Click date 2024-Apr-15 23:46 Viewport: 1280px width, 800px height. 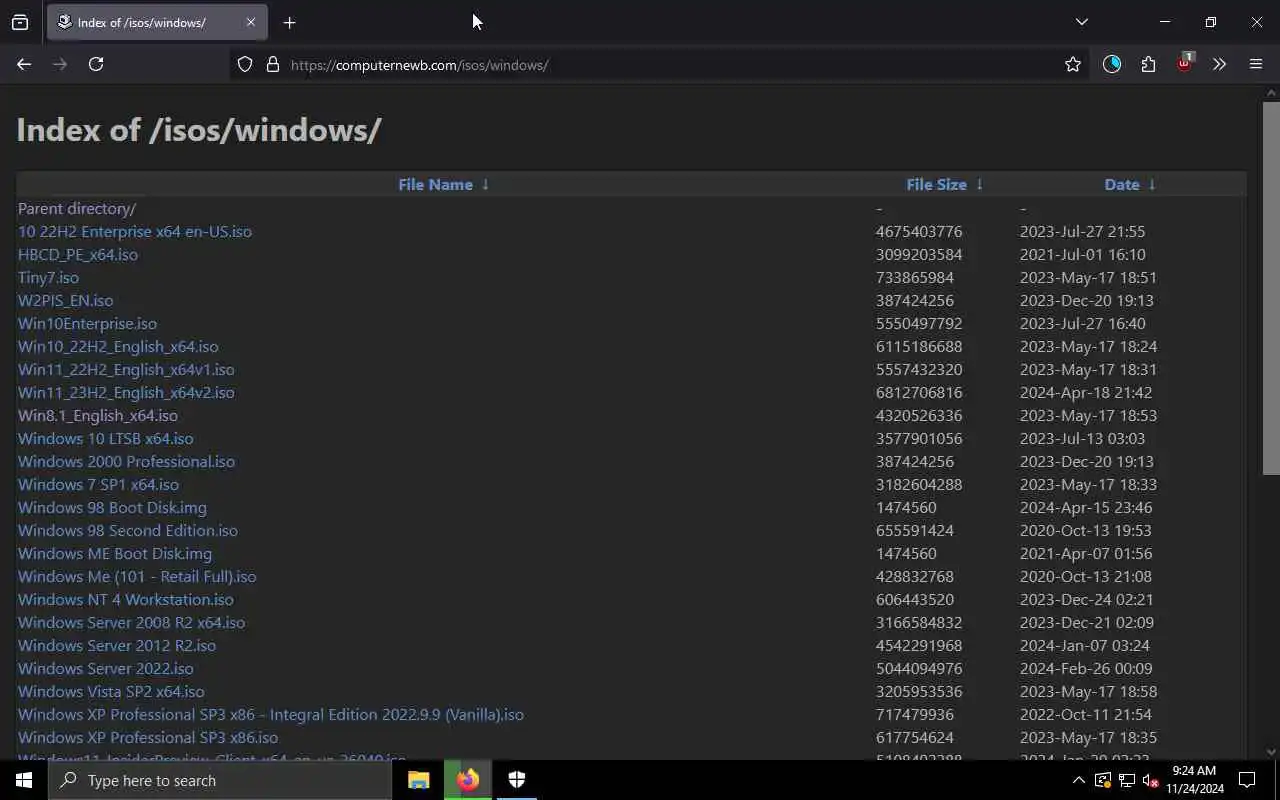click(x=1086, y=507)
